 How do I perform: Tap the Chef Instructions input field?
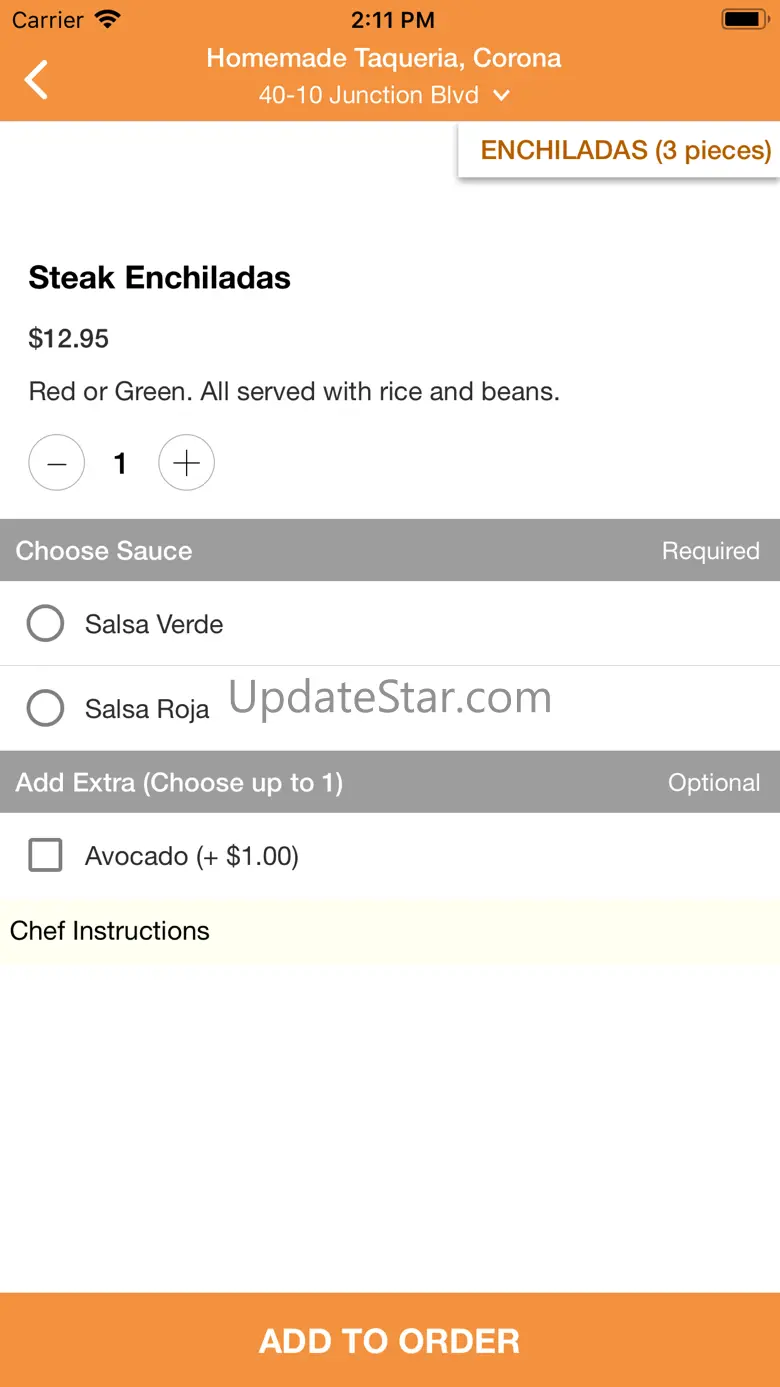pos(390,931)
